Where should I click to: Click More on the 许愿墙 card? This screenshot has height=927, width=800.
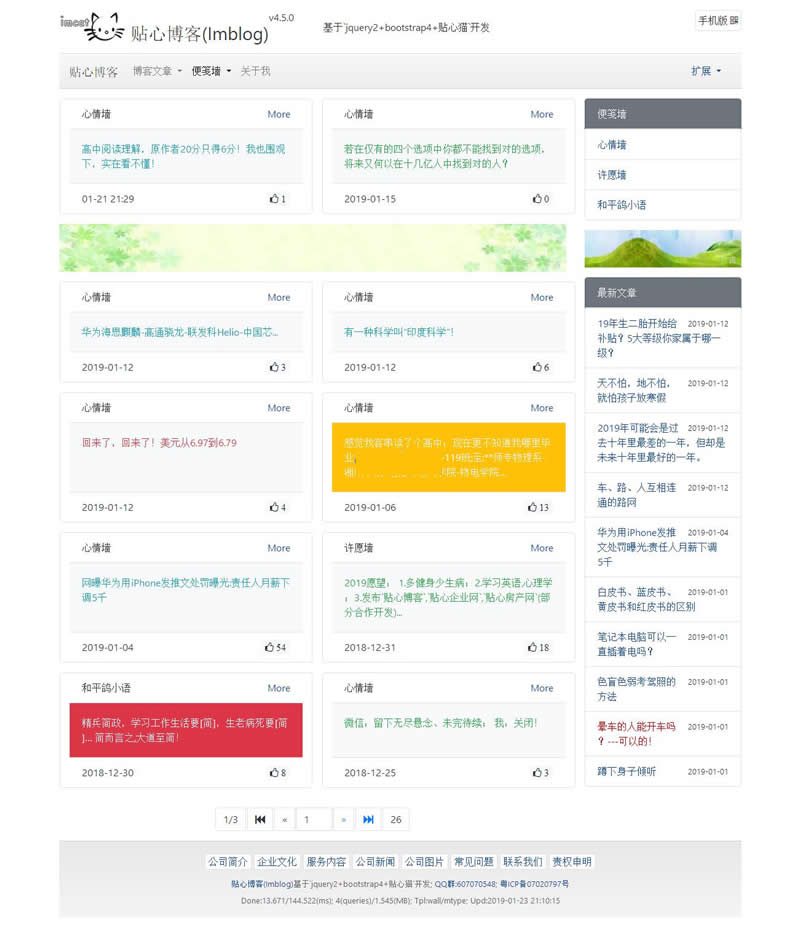(542, 548)
